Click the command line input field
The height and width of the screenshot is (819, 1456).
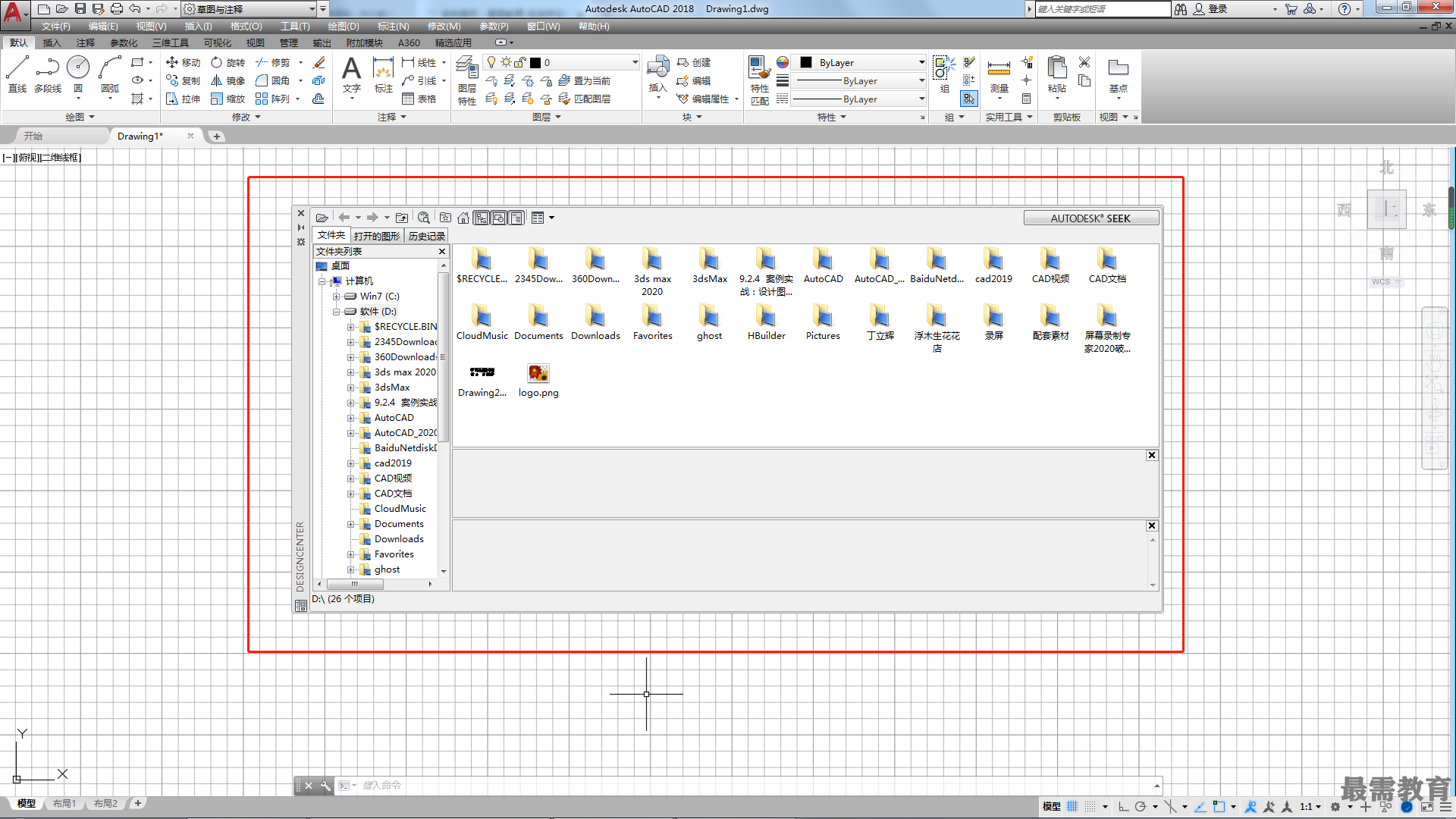pos(758,785)
